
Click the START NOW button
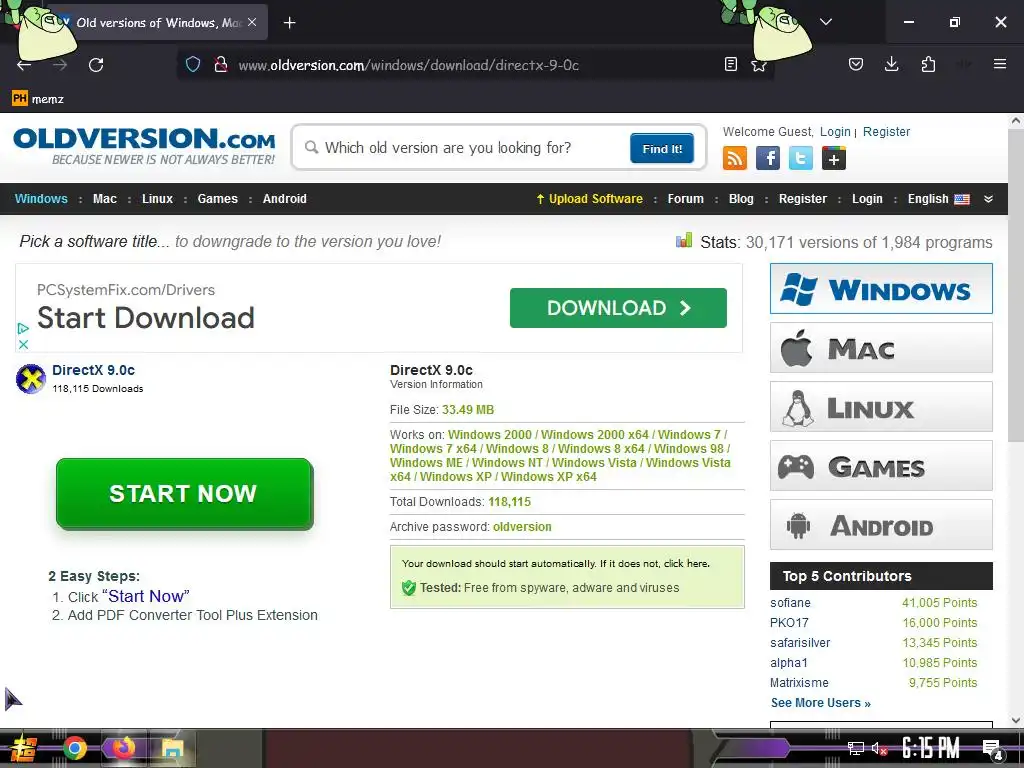[x=184, y=493]
